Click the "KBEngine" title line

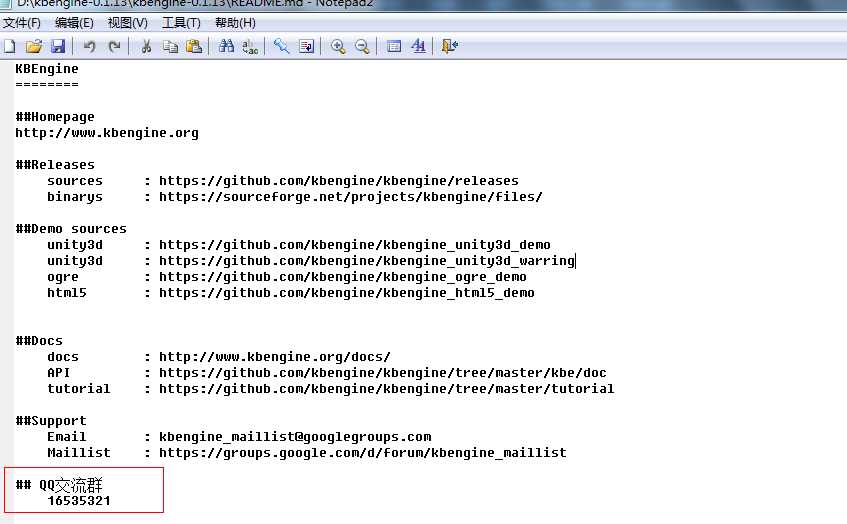coord(46,69)
